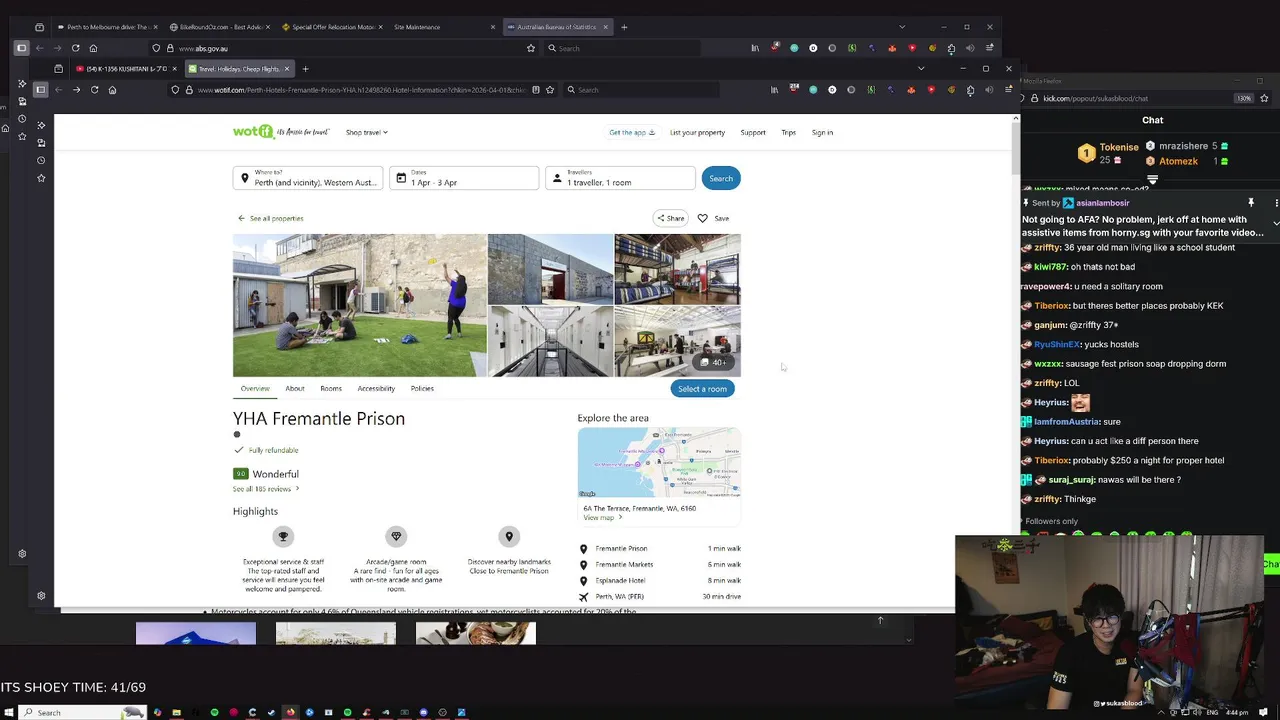
Task: Open the prison corridor photo thumbnail
Action: [550, 341]
